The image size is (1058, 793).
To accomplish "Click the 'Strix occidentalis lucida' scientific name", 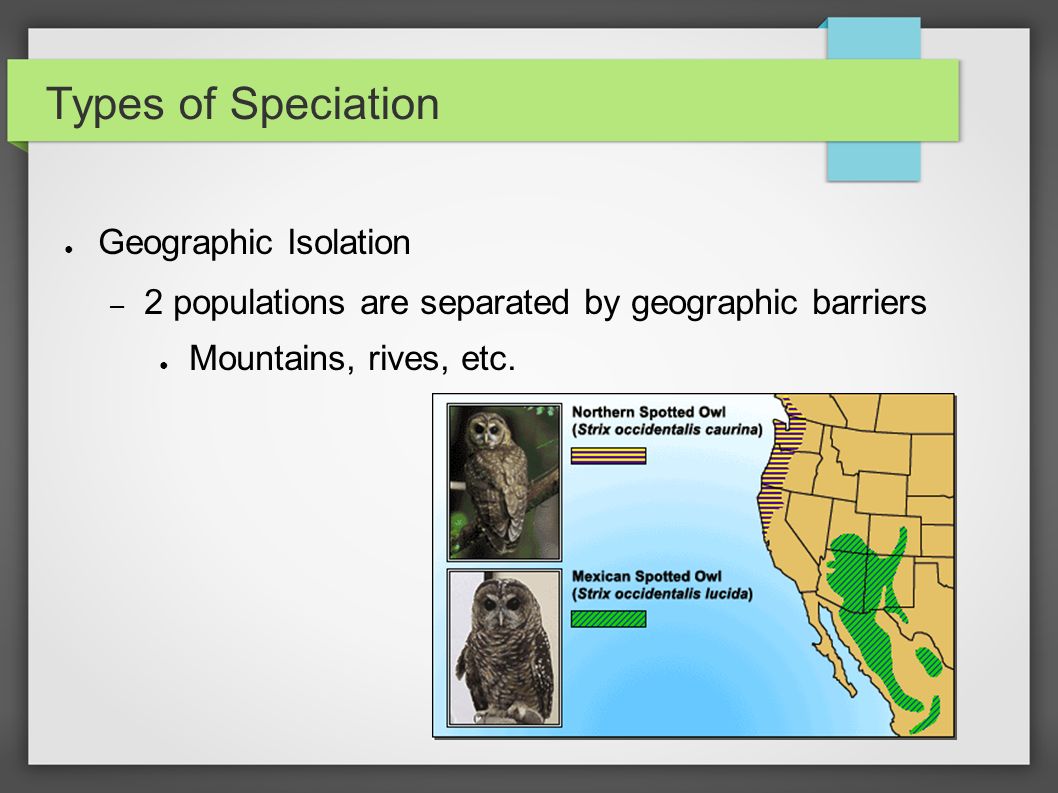I will (x=662, y=595).
